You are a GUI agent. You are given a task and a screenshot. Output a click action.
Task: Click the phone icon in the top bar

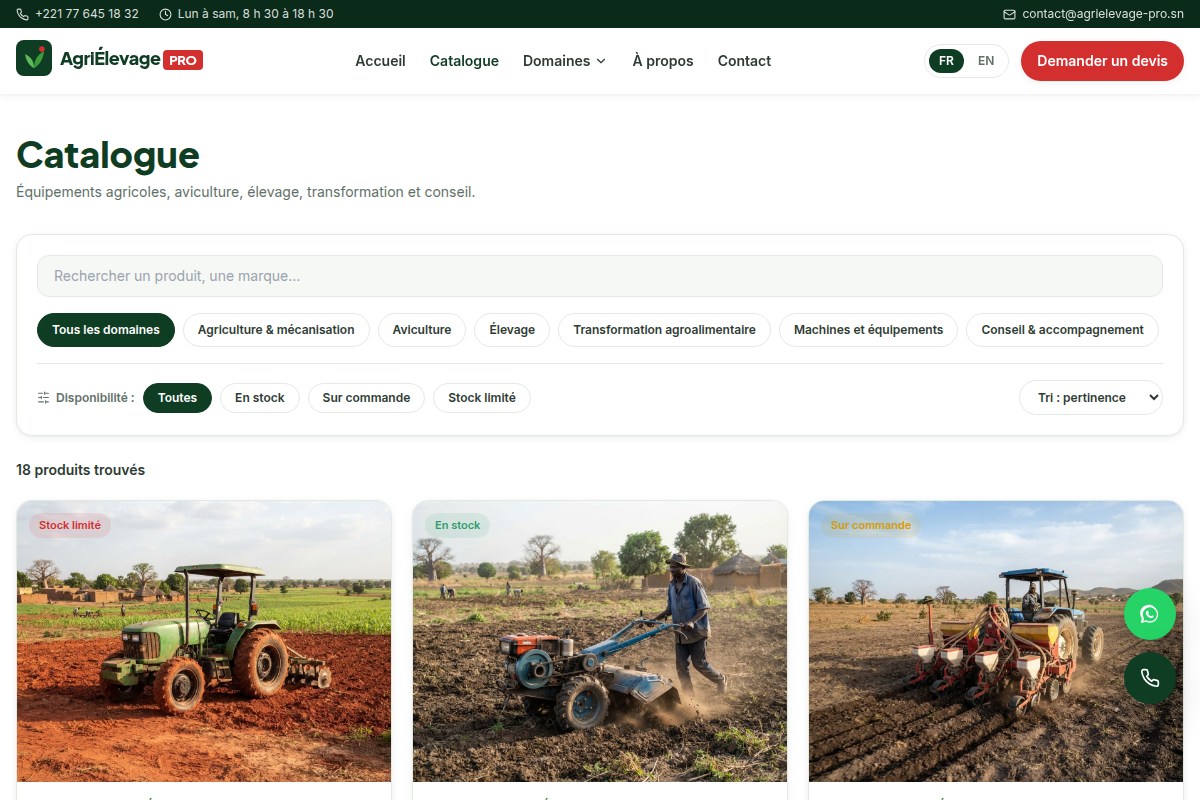(x=23, y=14)
